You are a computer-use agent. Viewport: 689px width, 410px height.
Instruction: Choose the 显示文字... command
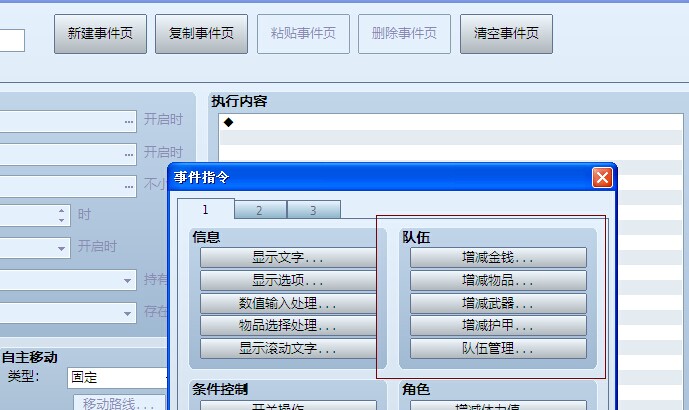click(288, 258)
